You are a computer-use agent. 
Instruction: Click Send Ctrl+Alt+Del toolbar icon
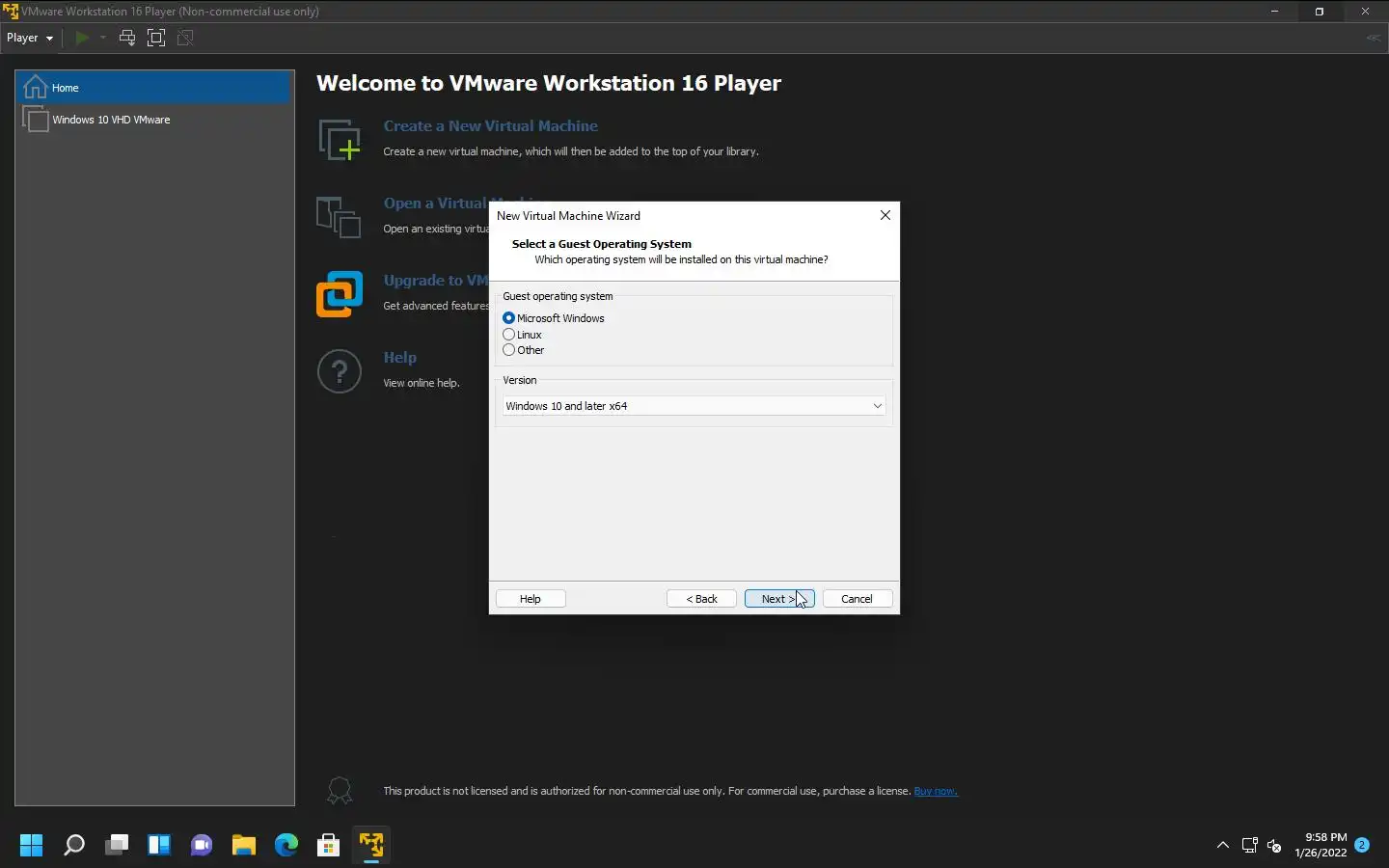(x=126, y=38)
